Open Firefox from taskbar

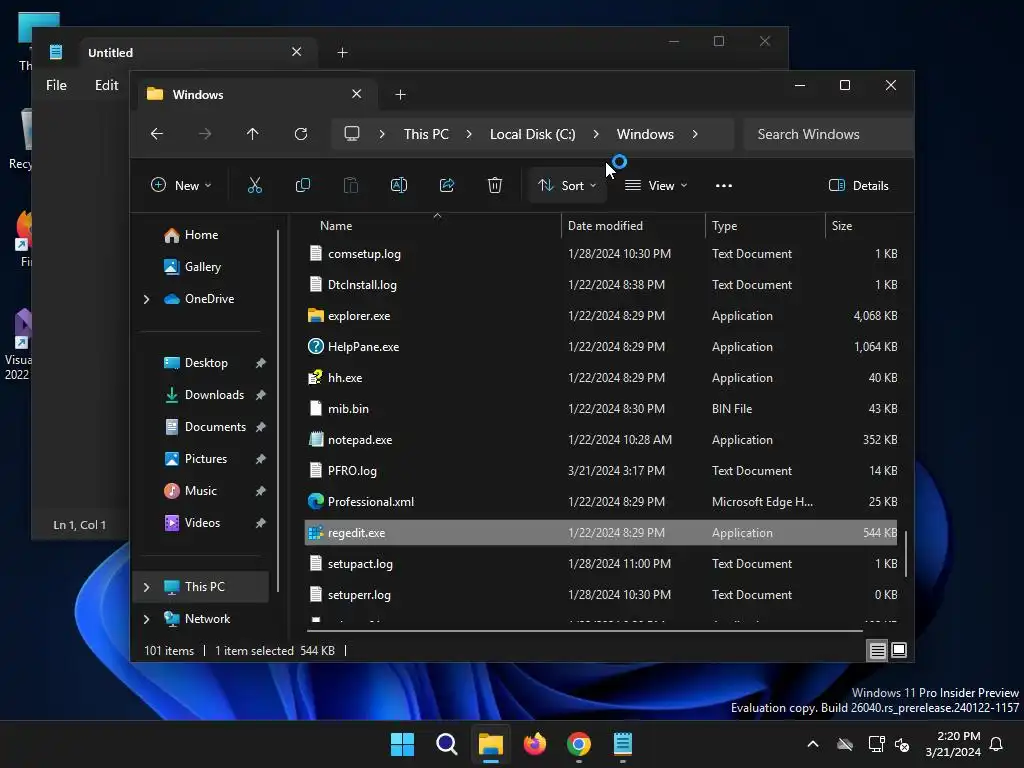click(x=535, y=744)
